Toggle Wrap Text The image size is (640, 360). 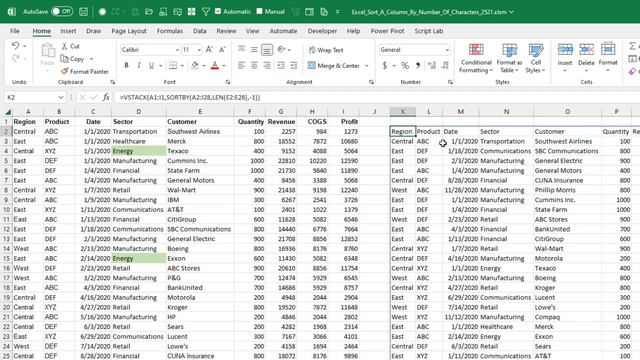point(326,50)
